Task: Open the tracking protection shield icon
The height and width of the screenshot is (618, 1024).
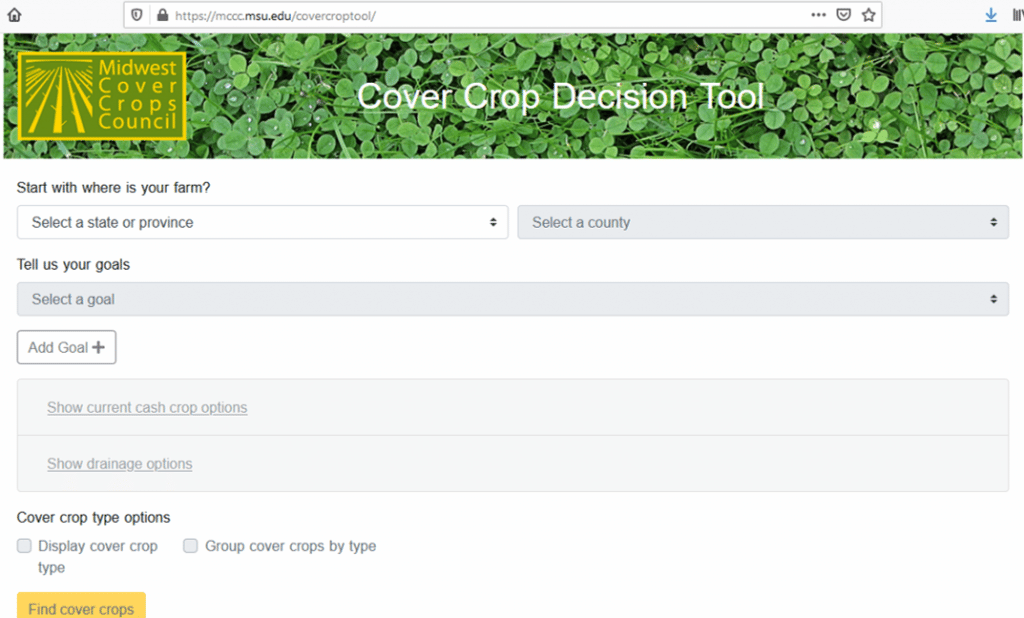Action: [x=137, y=15]
